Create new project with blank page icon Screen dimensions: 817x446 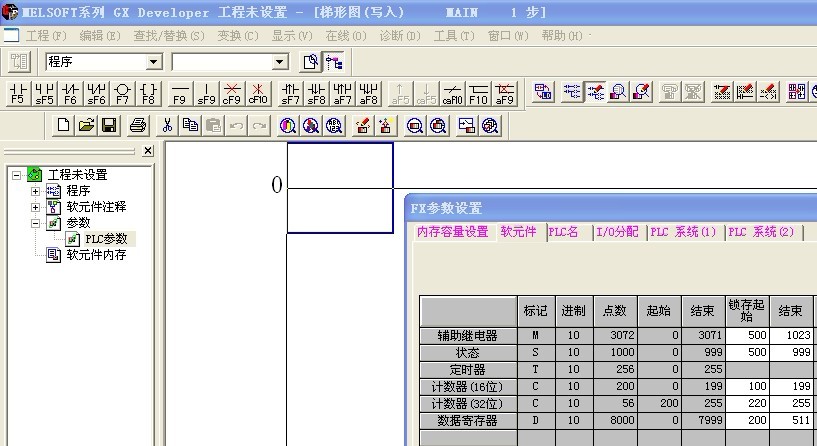click(63, 125)
